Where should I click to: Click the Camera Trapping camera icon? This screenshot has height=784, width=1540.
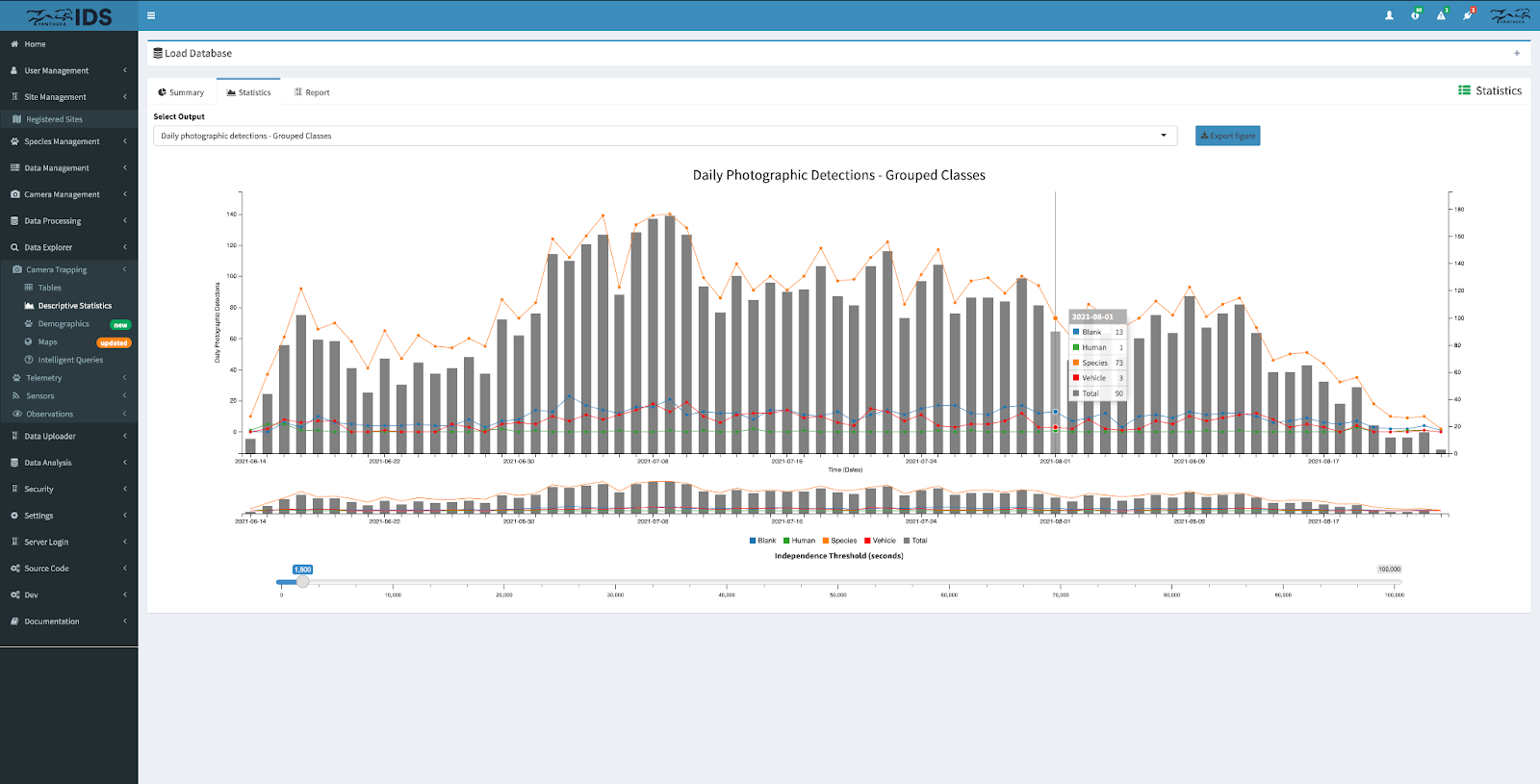[17, 269]
